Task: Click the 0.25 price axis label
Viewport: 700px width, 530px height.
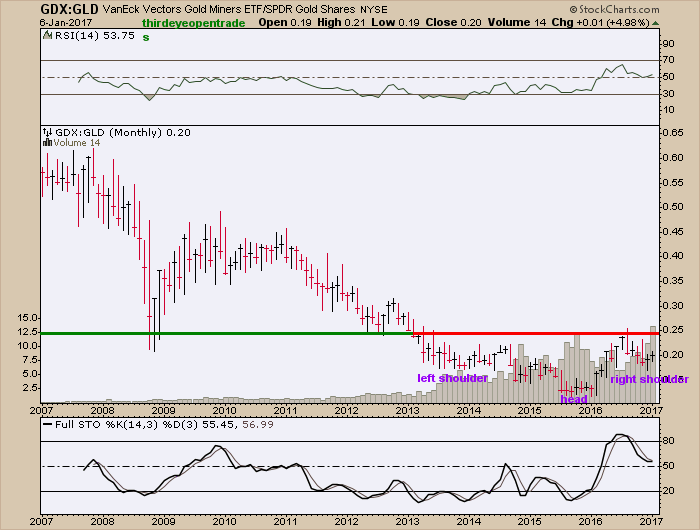Action: (x=673, y=330)
